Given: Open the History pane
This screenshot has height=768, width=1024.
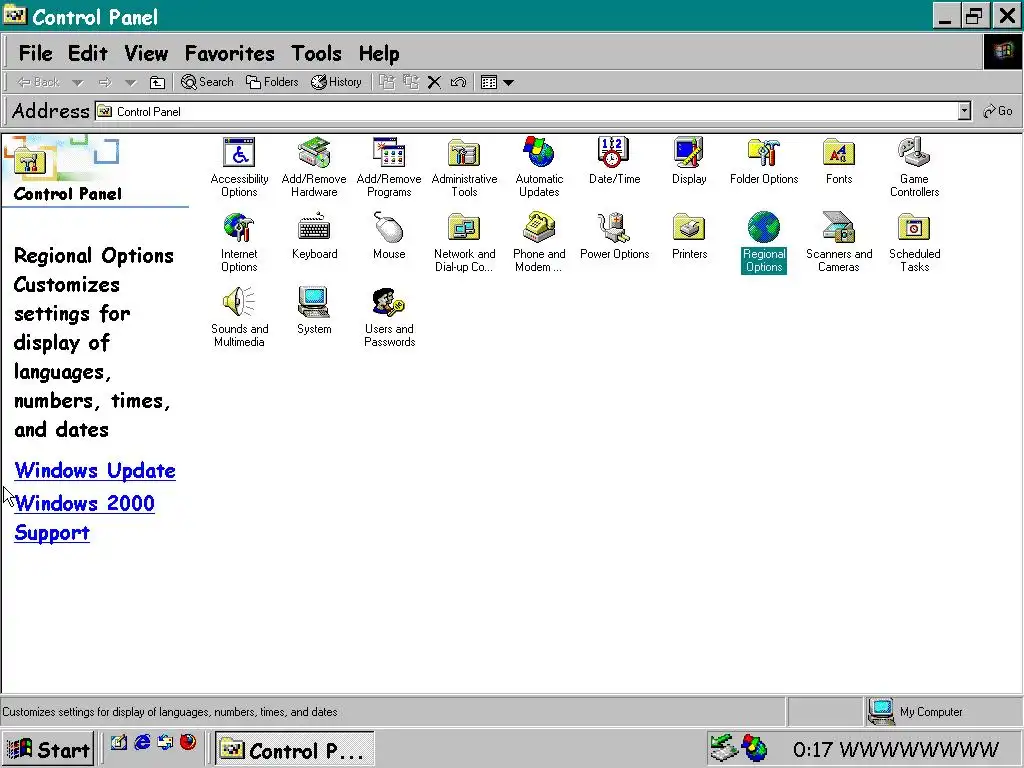Looking at the screenshot, I should 336,82.
